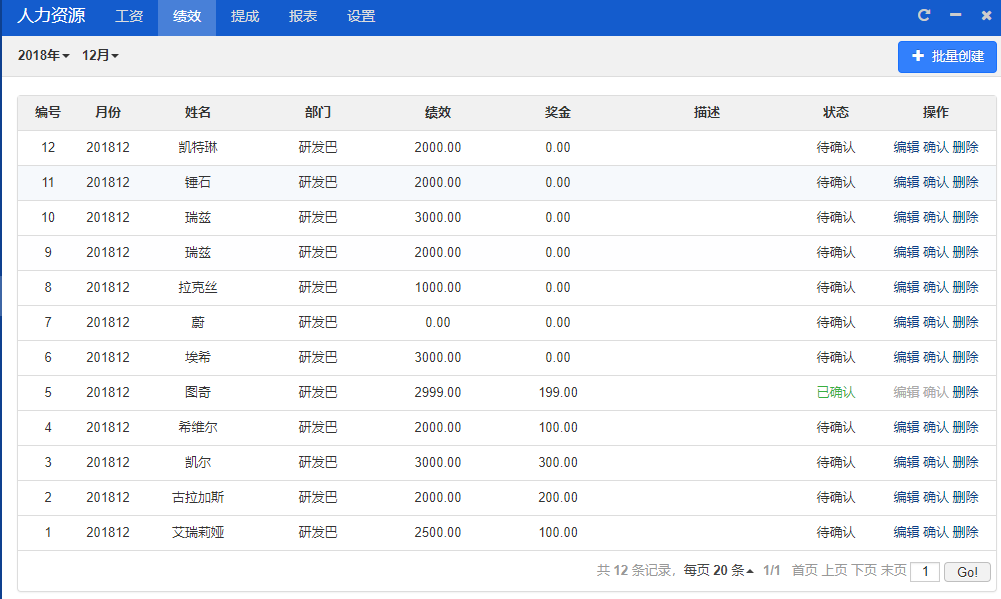Screen dimensions: 1001x599
Task: Click 确认 in the 蔚 row
Action: (x=936, y=322)
